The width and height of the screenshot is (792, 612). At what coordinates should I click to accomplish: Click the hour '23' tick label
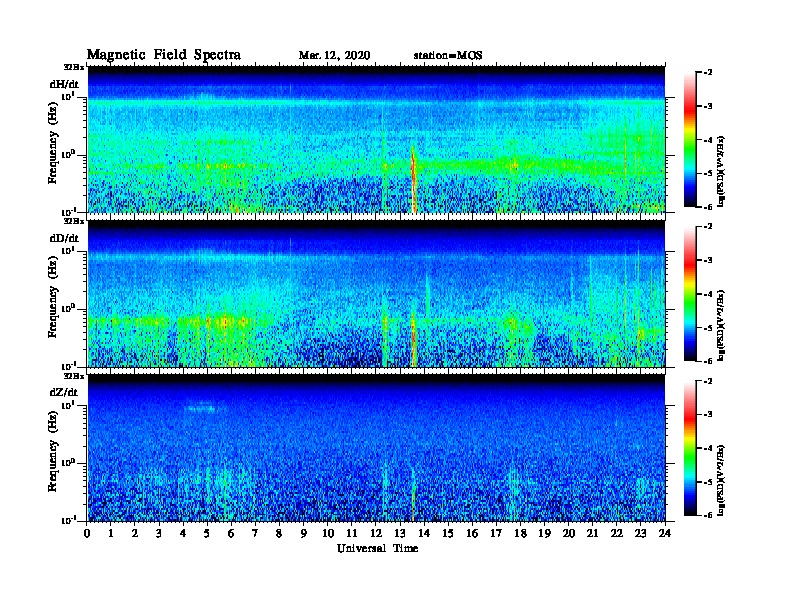[641, 534]
